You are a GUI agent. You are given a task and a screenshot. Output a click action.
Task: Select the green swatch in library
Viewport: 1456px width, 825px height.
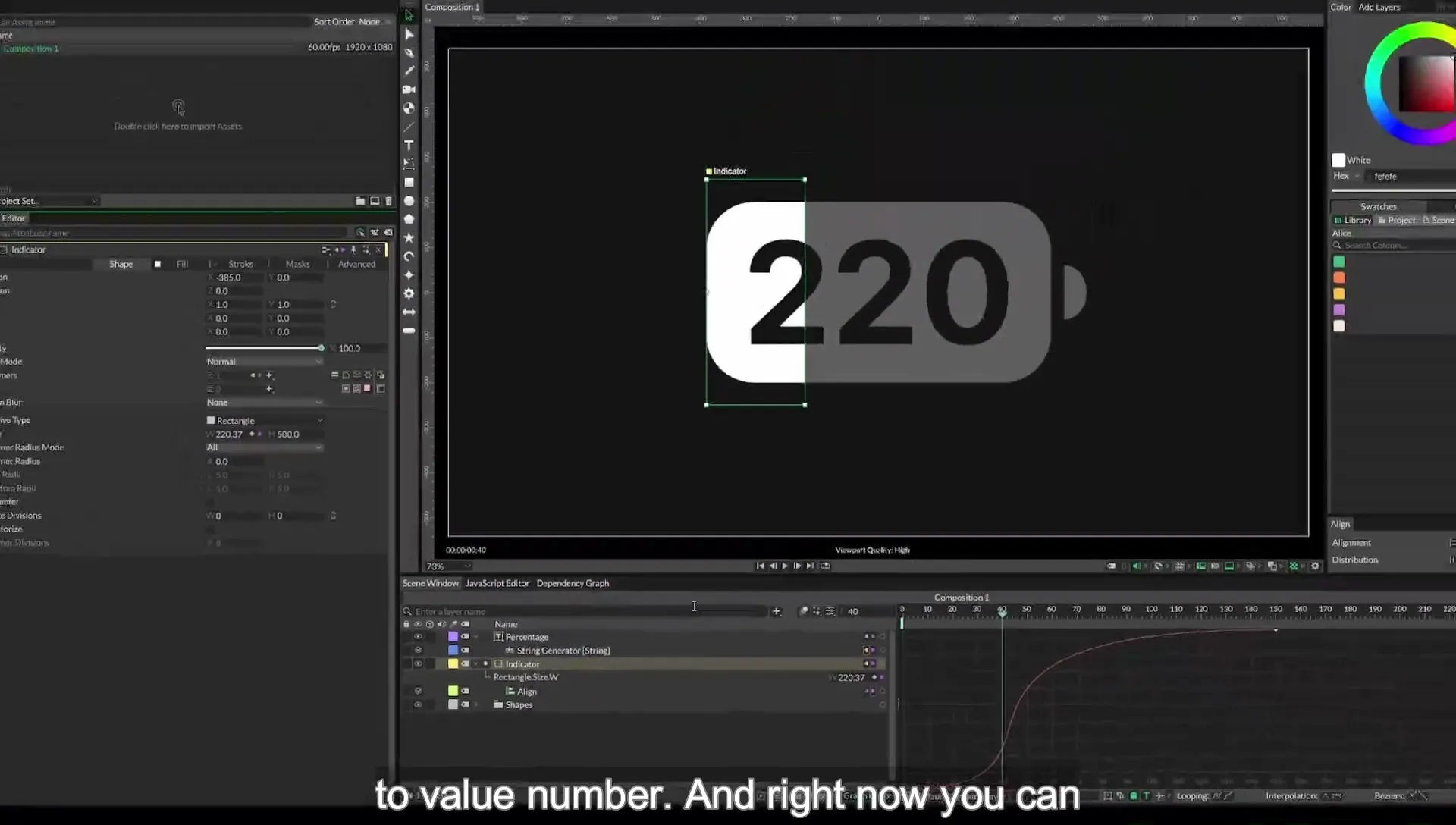point(1339,262)
